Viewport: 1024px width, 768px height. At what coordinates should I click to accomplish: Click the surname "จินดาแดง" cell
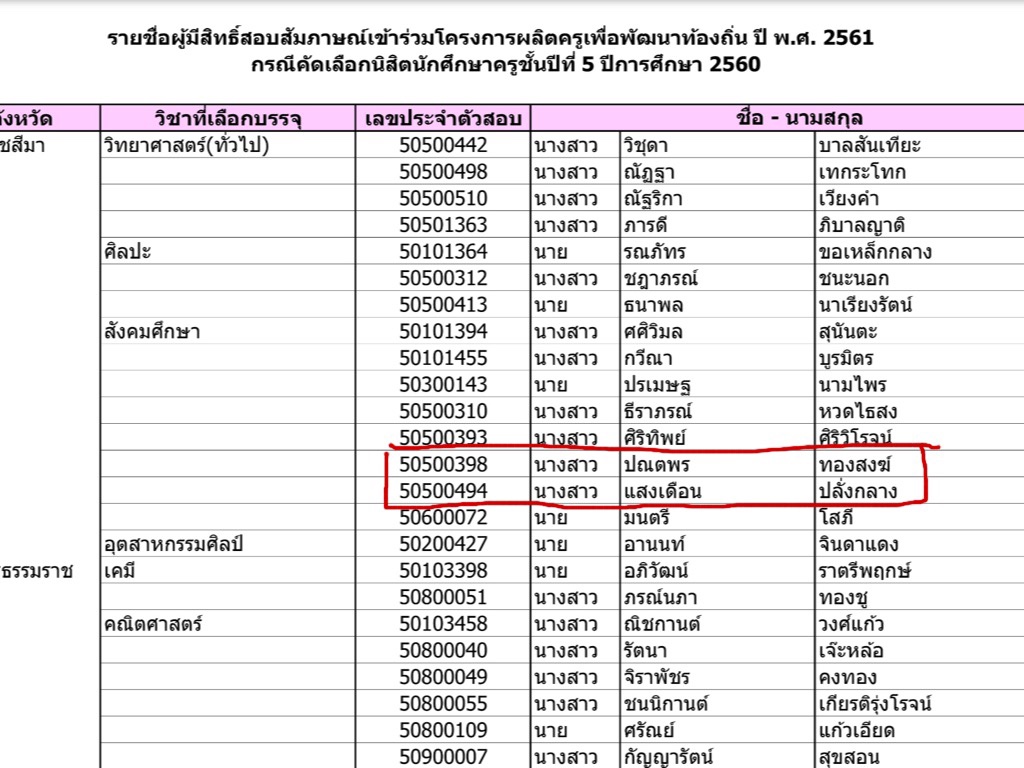pyautogui.click(x=857, y=544)
